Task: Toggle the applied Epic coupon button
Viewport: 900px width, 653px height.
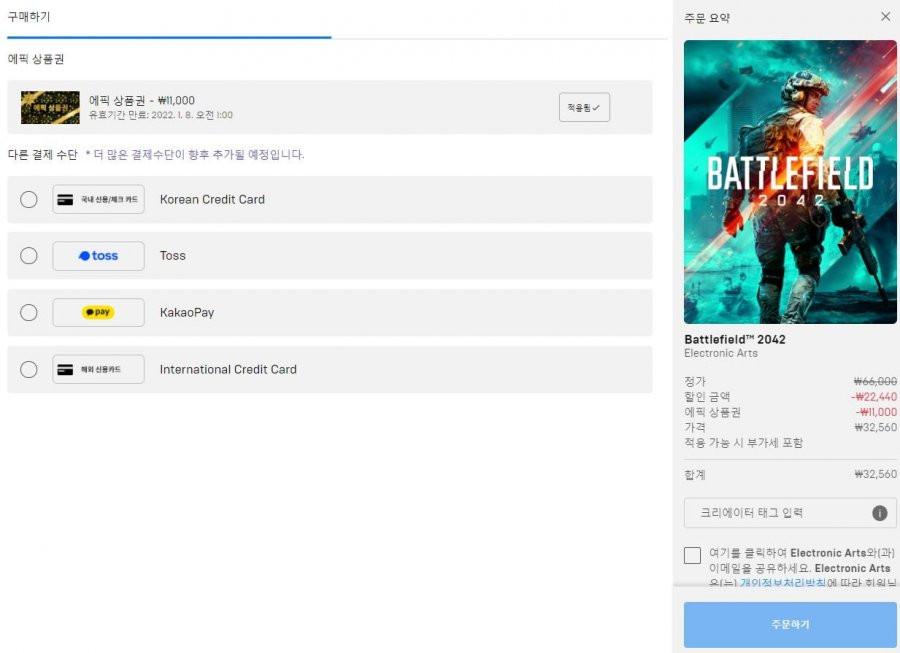Action: tap(584, 107)
